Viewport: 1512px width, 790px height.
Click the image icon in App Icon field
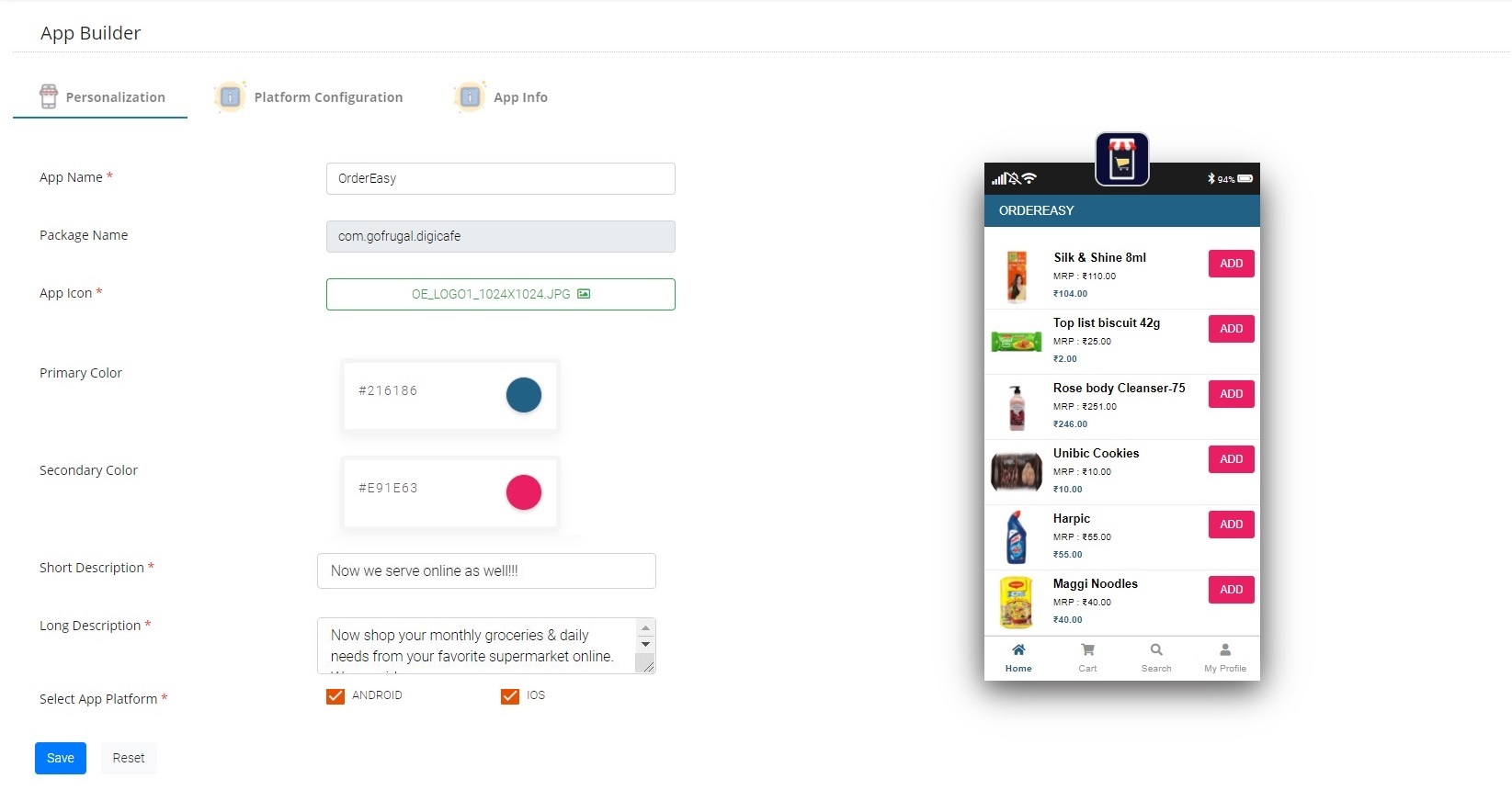[584, 294]
